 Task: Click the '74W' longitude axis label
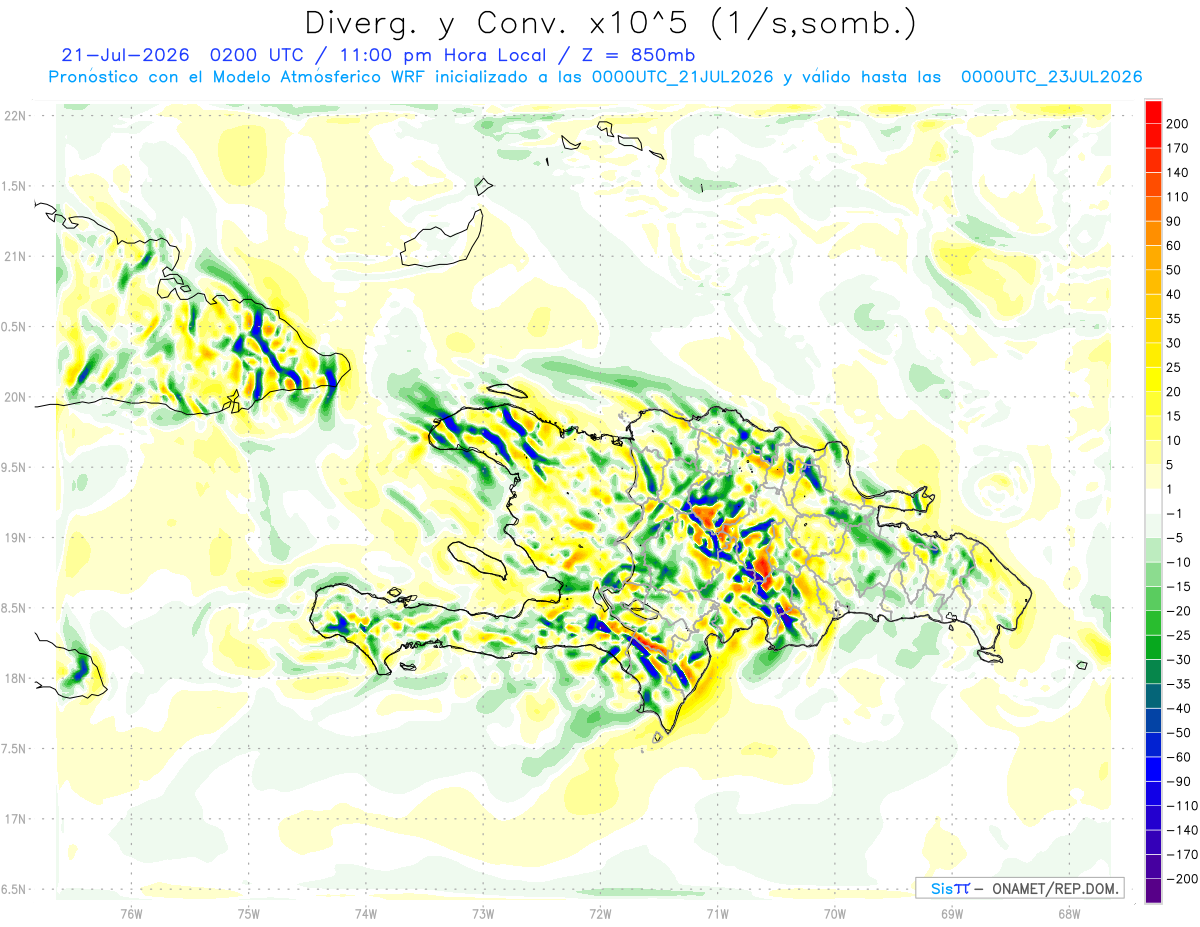[366, 913]
